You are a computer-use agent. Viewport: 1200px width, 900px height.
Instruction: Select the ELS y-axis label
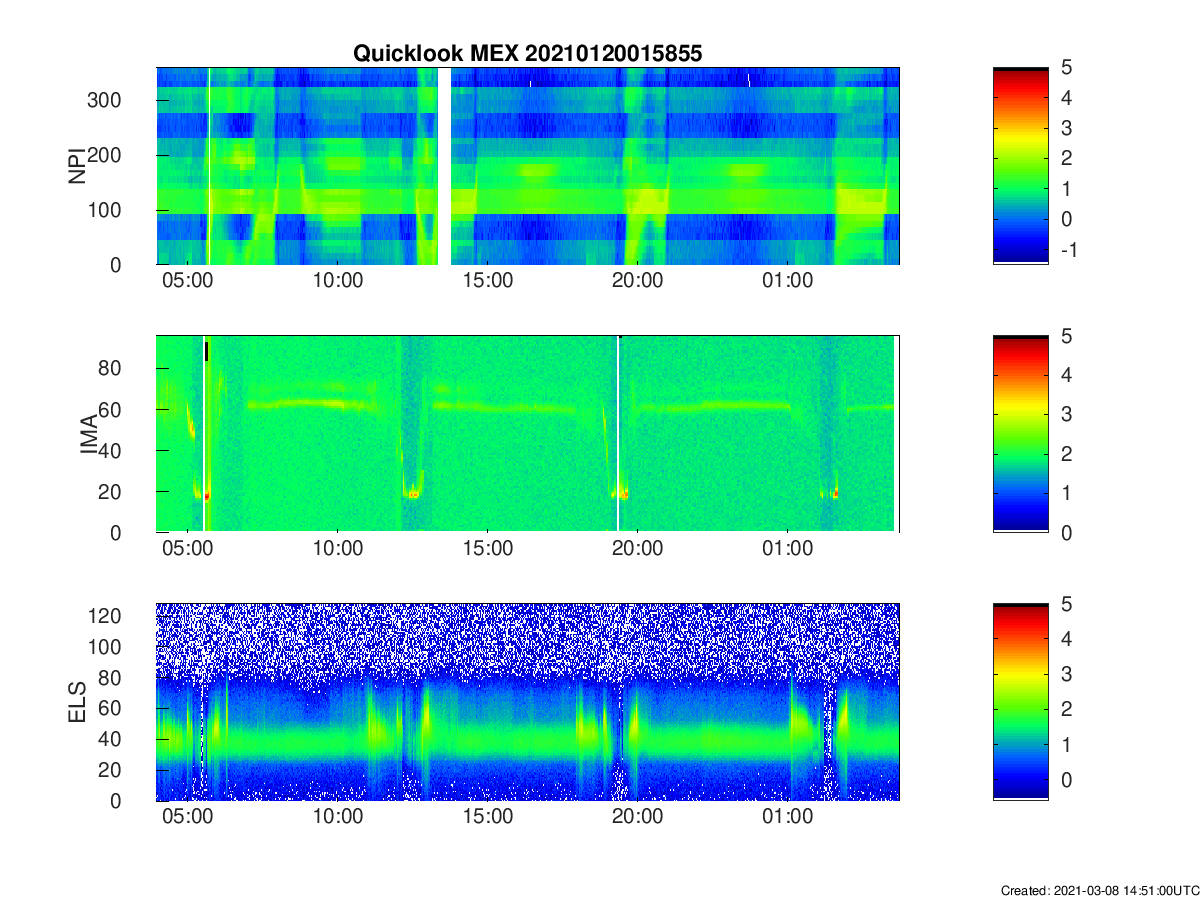[x=76, y=702]
